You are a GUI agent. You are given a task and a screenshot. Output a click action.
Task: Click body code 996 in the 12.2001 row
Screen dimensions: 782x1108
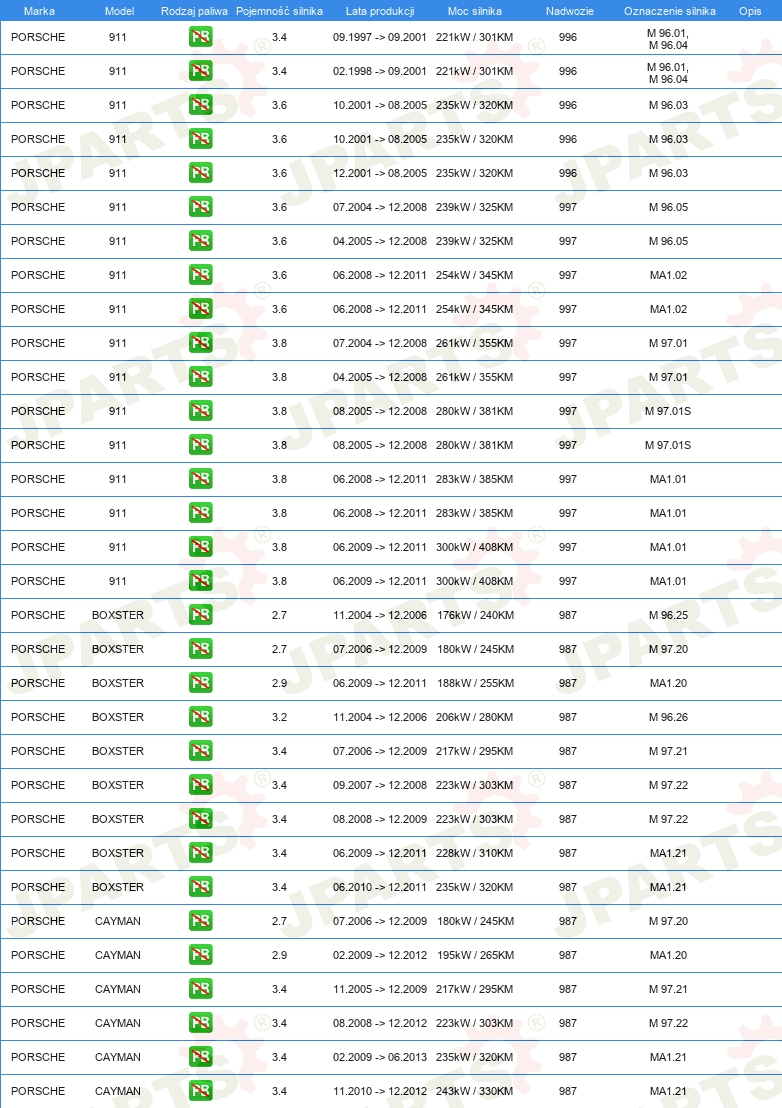(x=568, y=172)
